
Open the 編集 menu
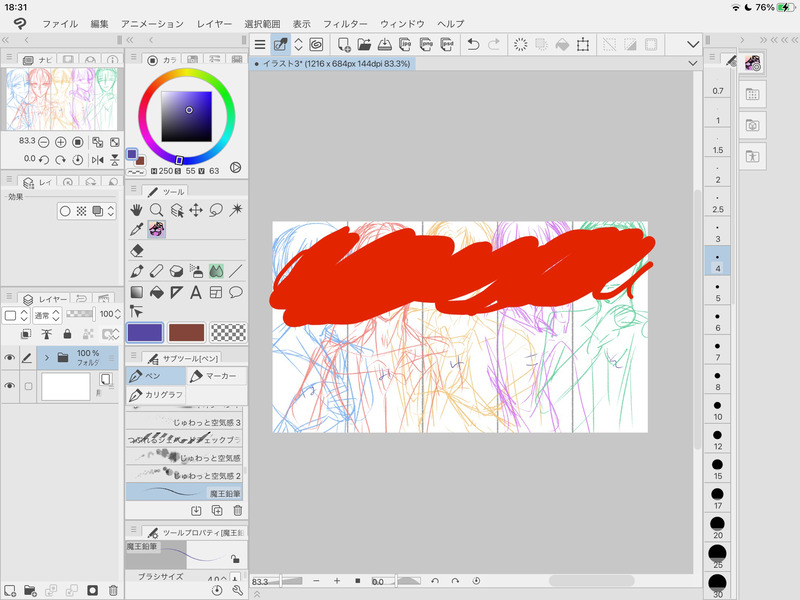99,23
